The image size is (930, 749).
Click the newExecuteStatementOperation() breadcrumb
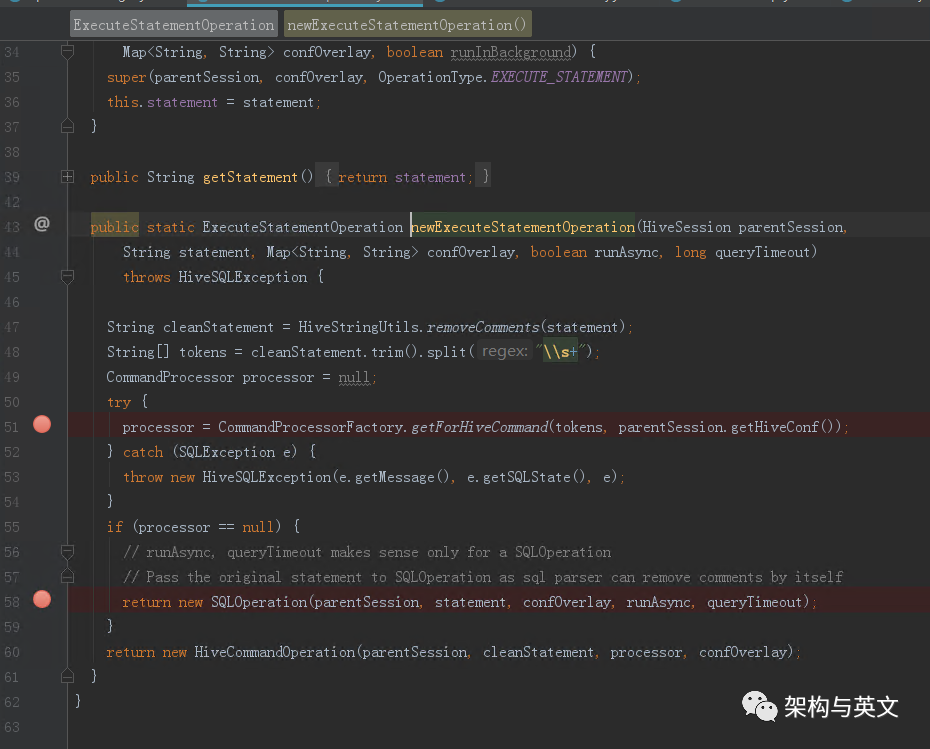click(x=407, y=25)
